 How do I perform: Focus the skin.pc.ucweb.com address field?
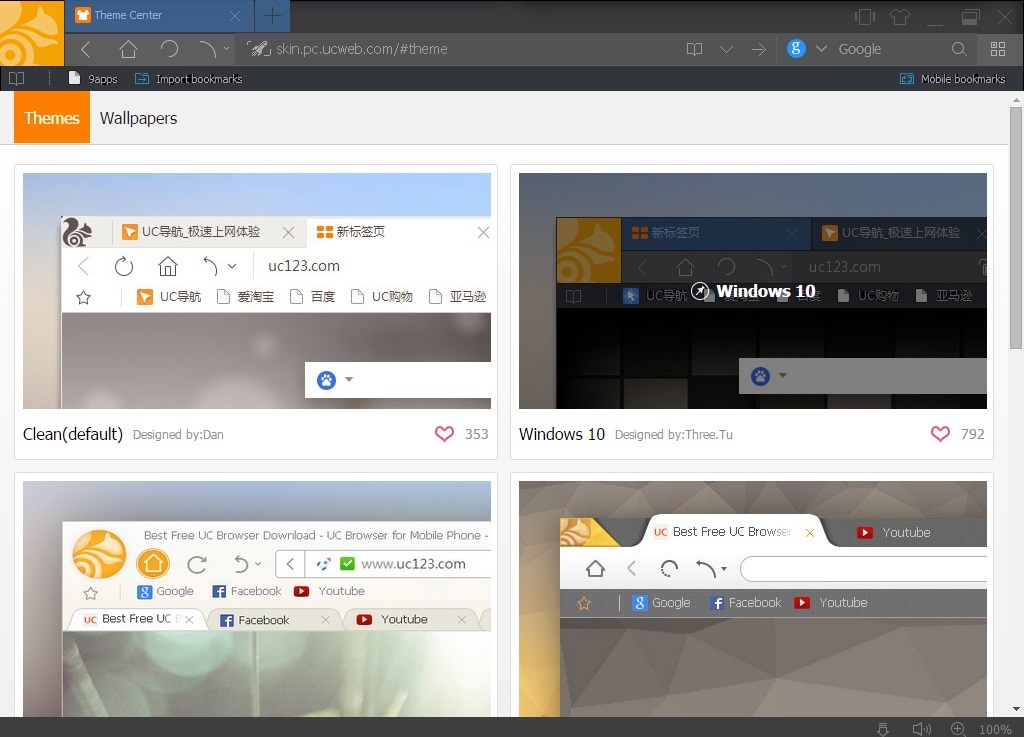[x=362, y=49]
